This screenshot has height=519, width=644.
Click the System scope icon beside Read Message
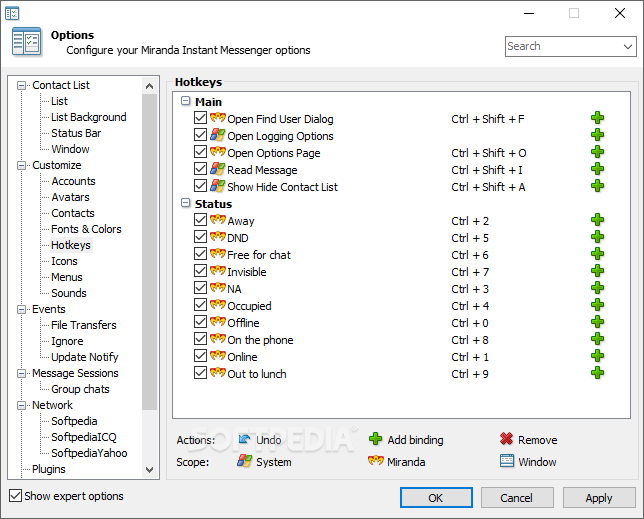coord(218,169)
